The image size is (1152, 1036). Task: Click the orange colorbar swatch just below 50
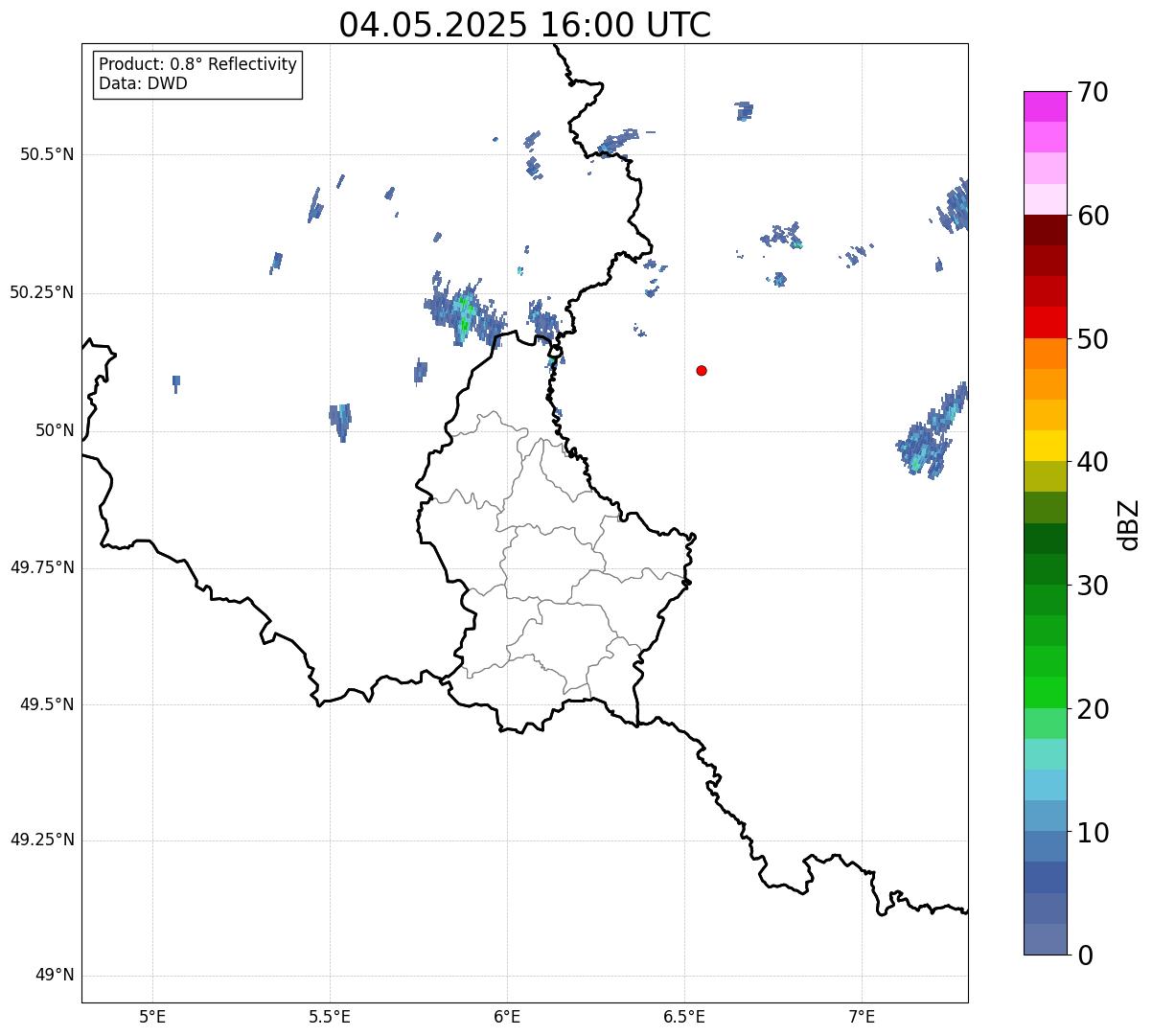(x=1046, y=354)
